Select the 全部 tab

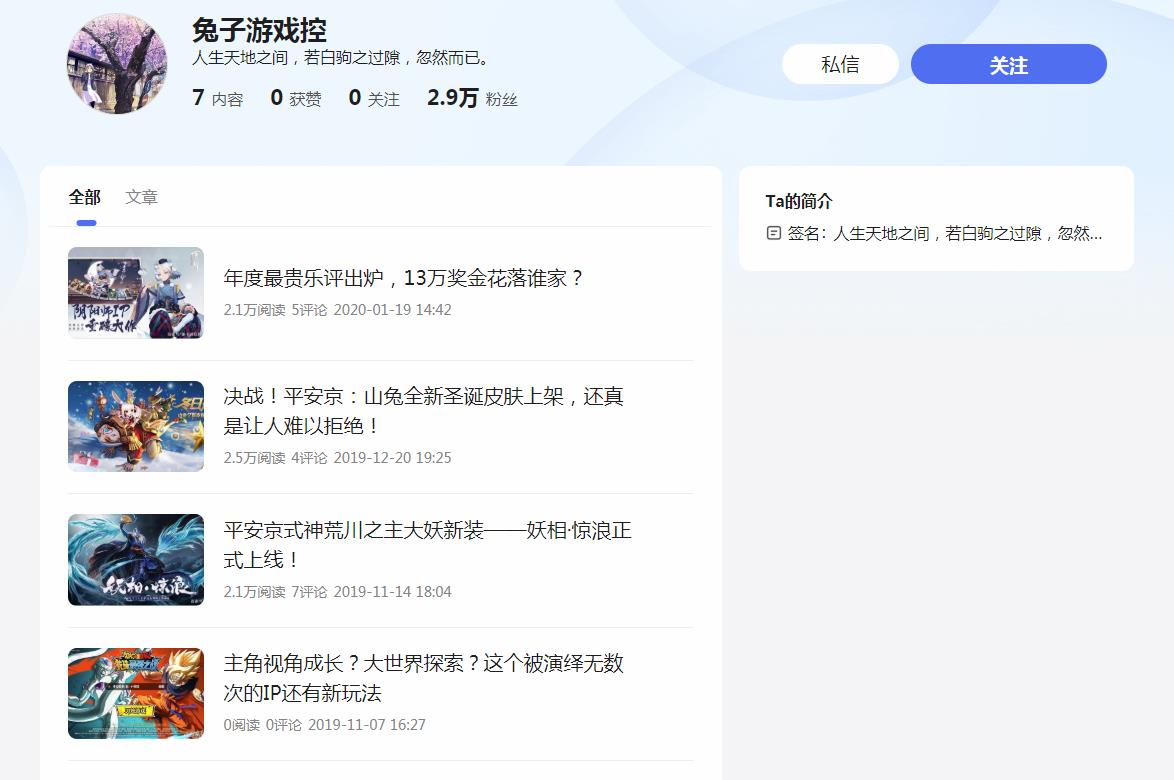point(85,197)
